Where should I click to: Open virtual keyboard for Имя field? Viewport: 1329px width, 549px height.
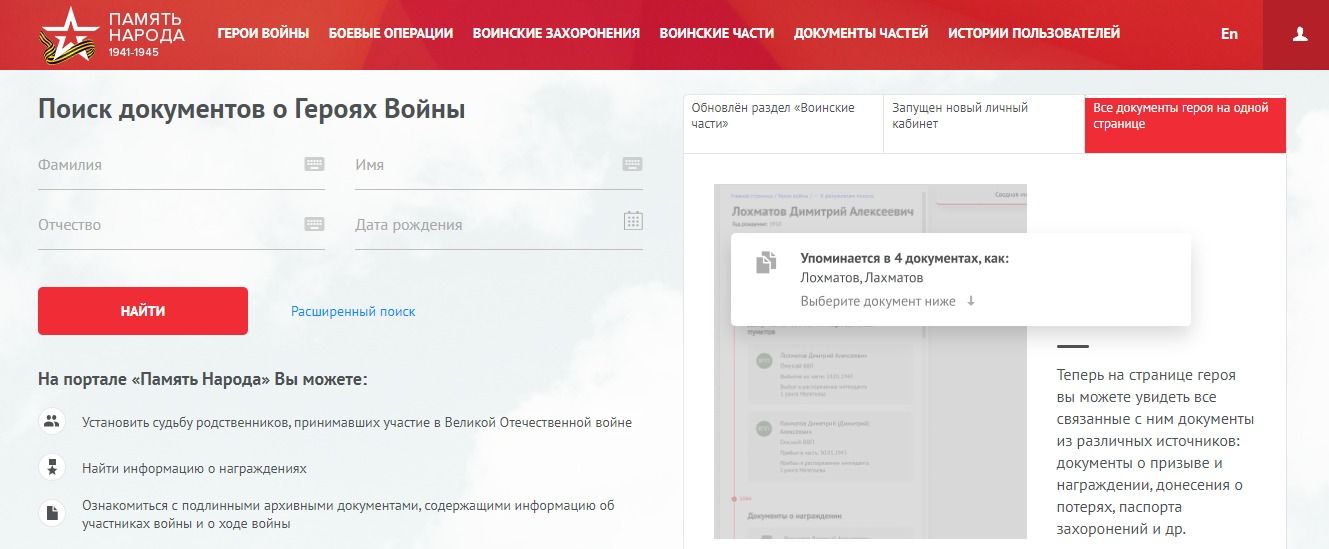click(x=631, y=164)
